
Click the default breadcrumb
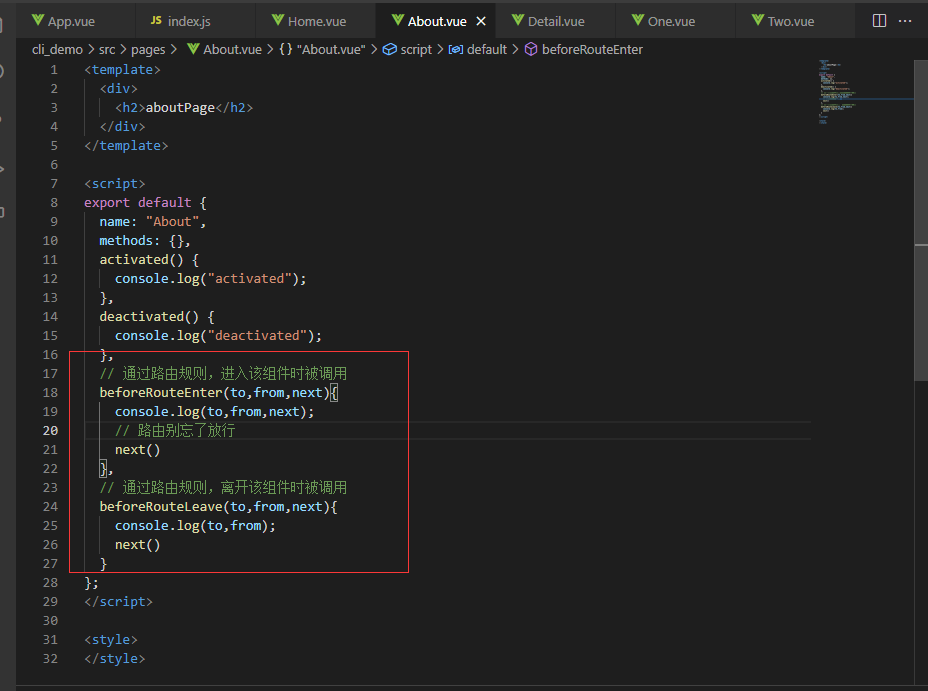coord(486,50)
